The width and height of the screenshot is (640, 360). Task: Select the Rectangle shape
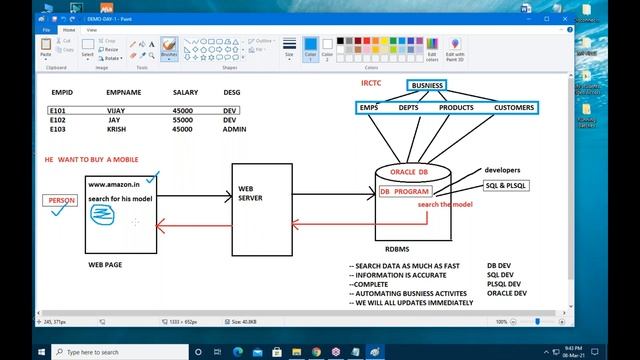click(x=211, y=42)
